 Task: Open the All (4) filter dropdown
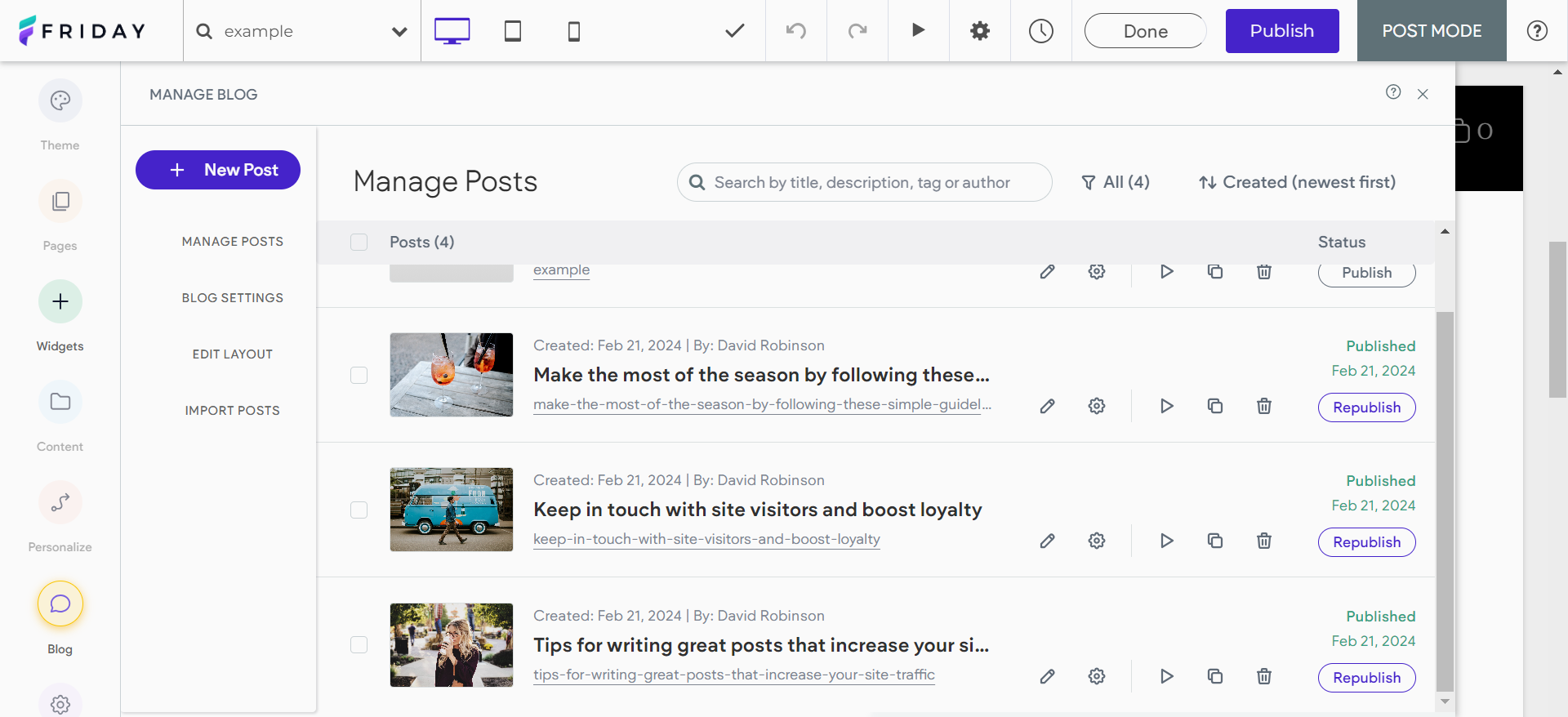pyautogui.click(x=1115, y=182)
